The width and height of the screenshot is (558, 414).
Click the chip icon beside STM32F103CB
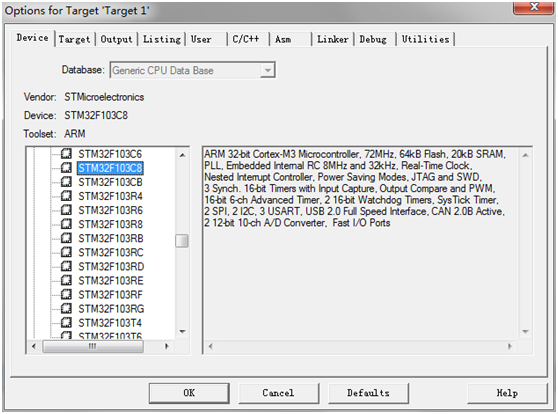pos(66,182)
